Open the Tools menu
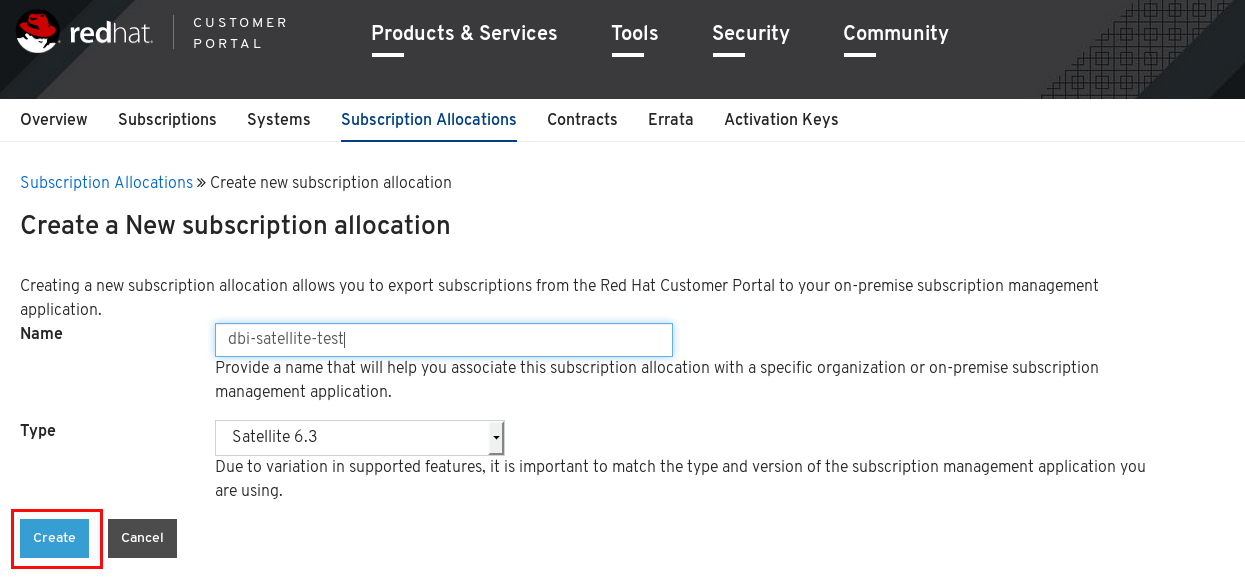 click(635, 33)
